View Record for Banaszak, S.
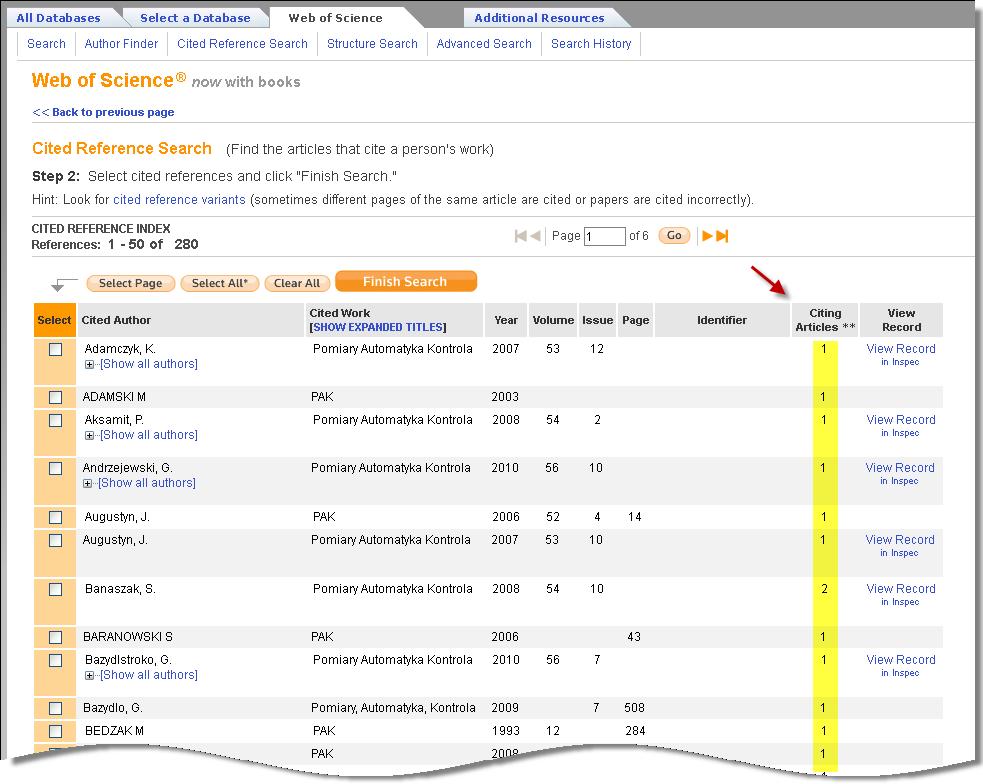983x784 pixels. (x=900, y=589)
